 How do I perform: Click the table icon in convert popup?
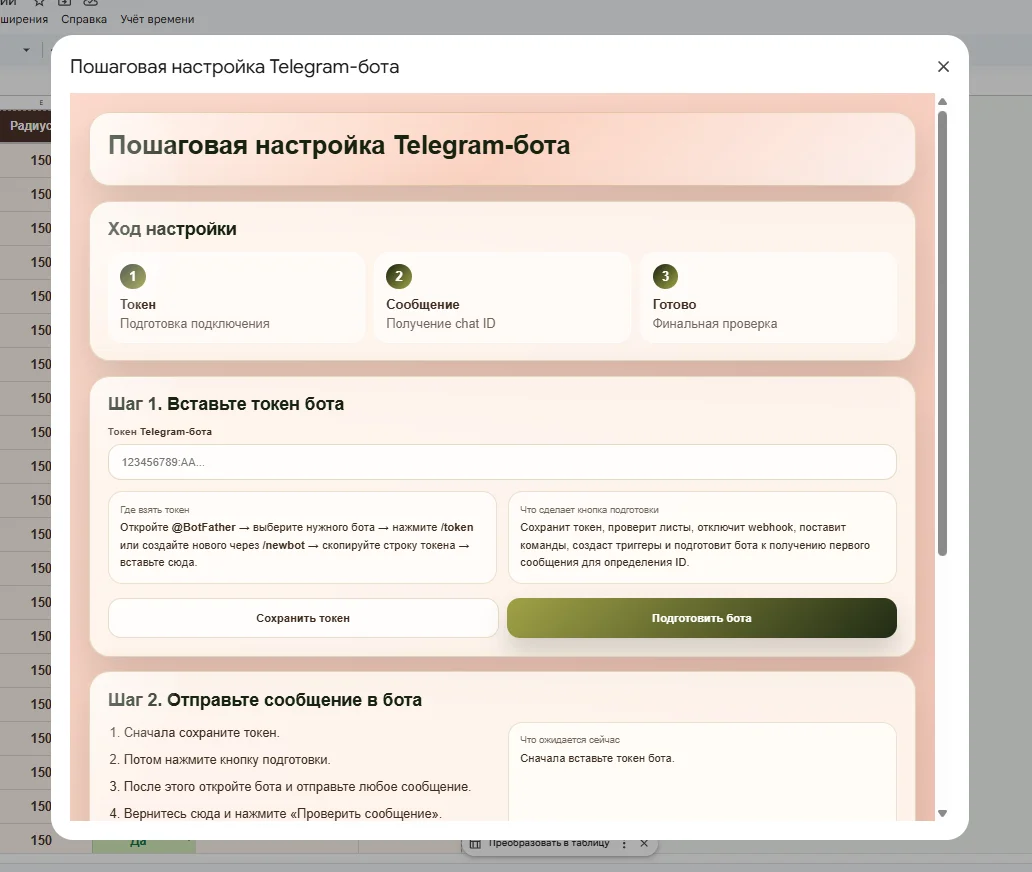[x=475, y=844]
